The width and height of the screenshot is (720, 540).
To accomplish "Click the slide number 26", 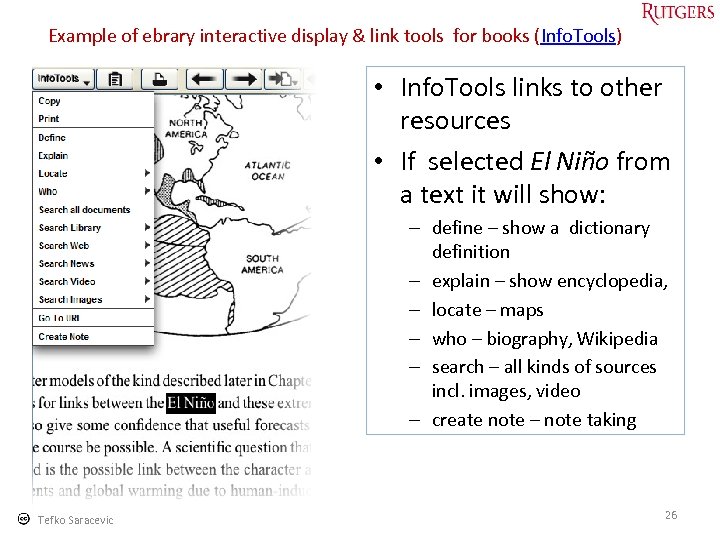I will point(671,515).
